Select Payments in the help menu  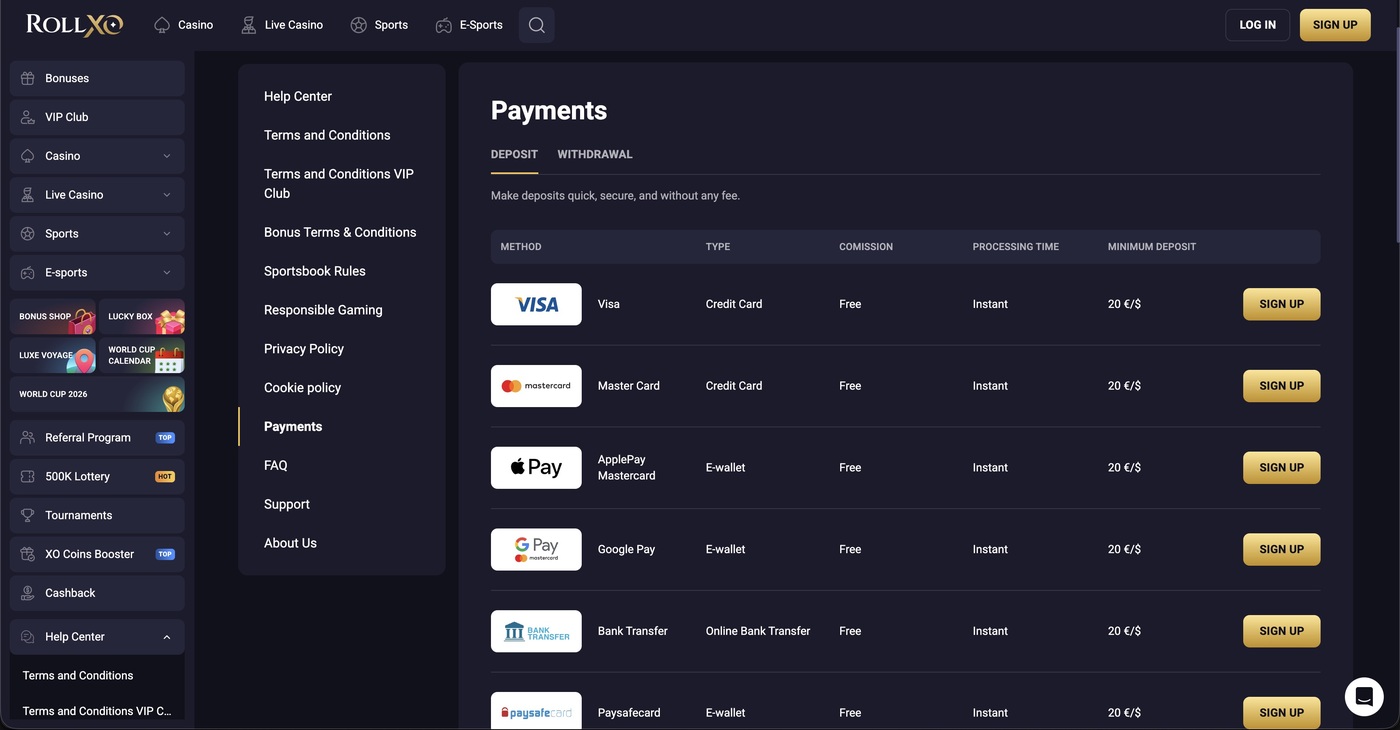click(x=293, y=427)
